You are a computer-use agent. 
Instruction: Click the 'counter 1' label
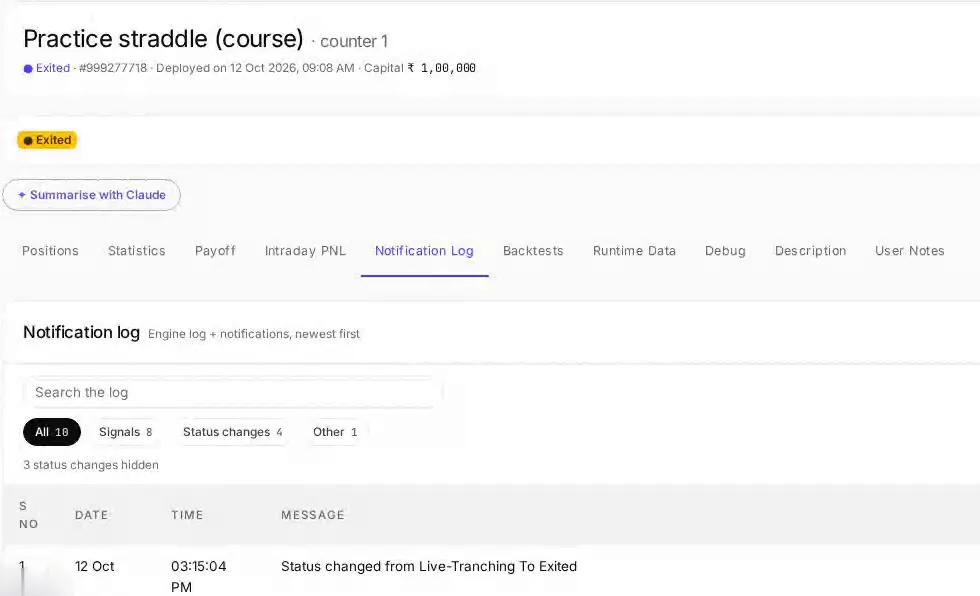(354, 41)
